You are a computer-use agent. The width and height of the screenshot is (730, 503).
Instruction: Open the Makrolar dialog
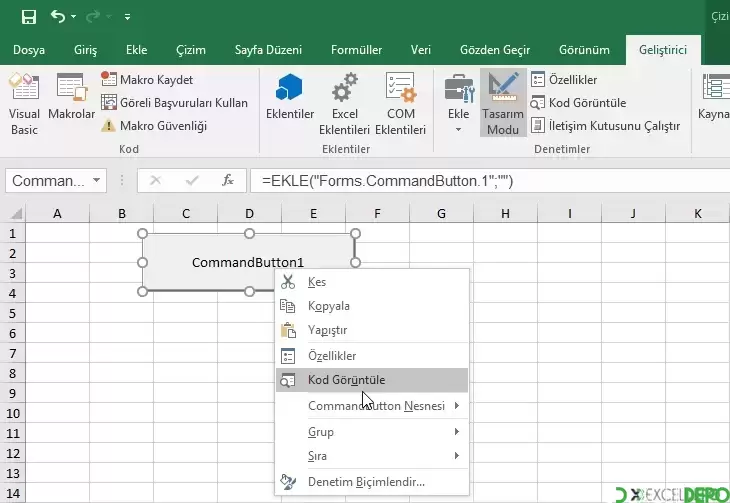coord(71,97)
